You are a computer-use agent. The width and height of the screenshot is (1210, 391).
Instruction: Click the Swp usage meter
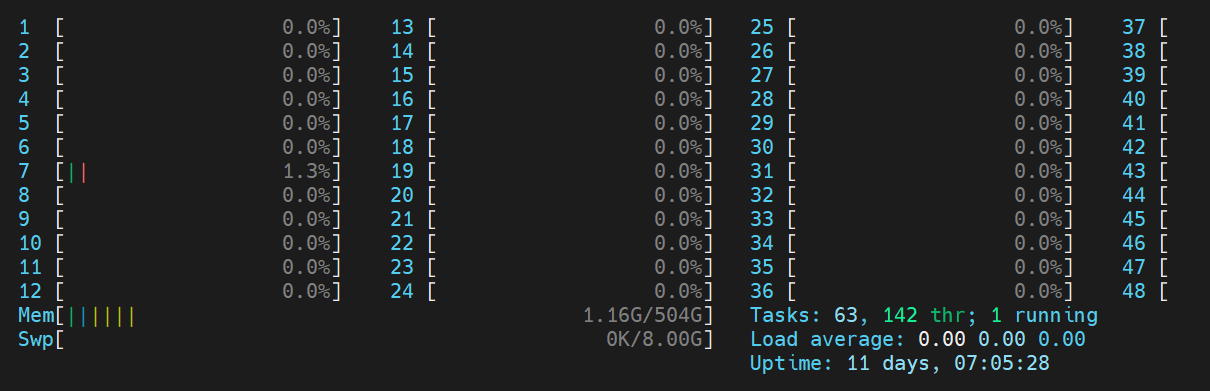tap(385, 340)
